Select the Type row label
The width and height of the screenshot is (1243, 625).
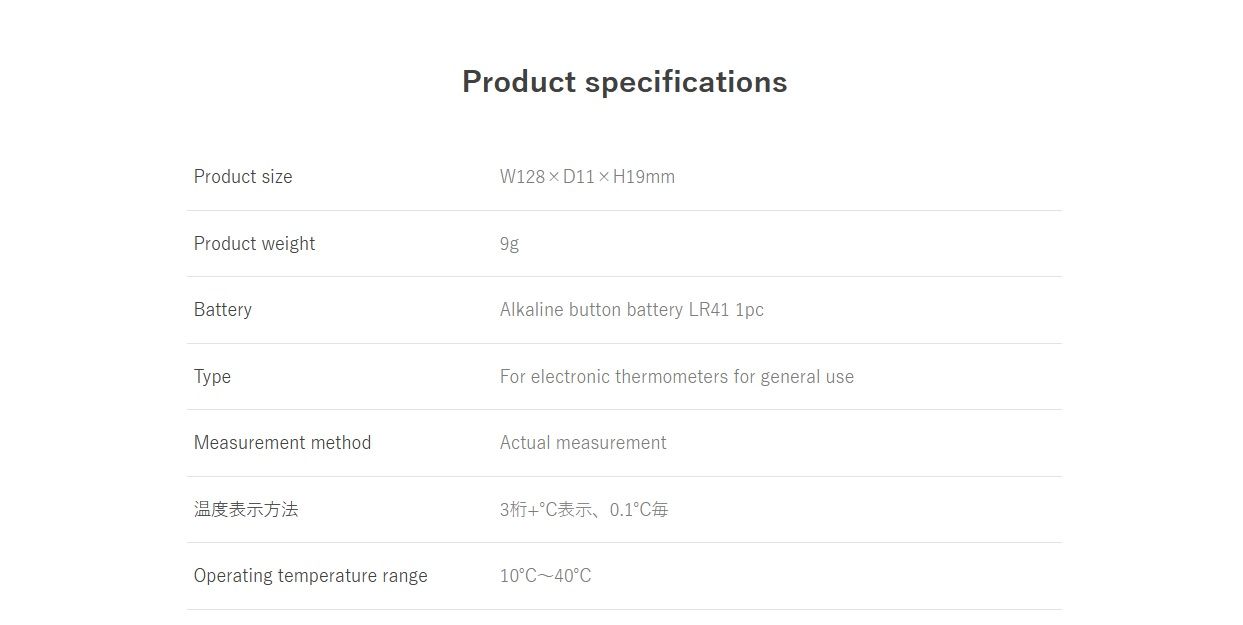[212, 377]
